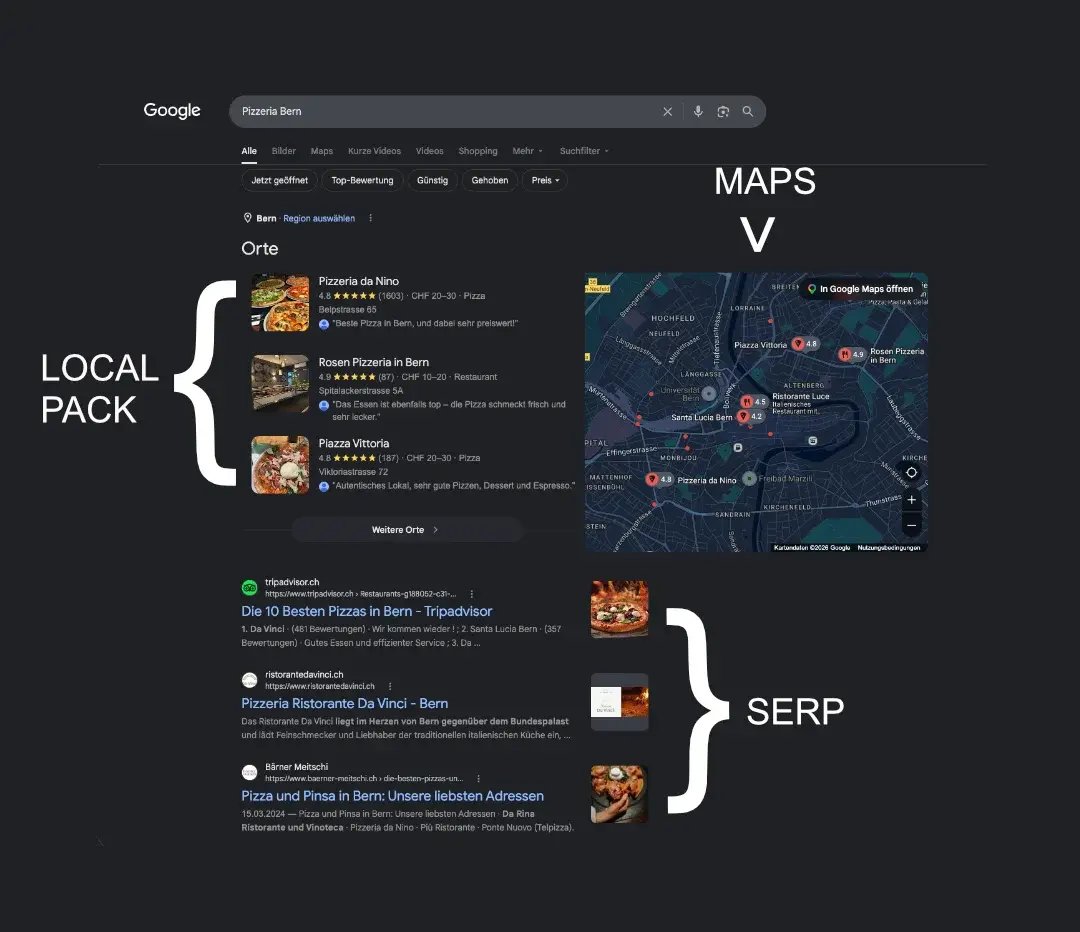The image size is (1080, 932).
Task: Toggle the Gehoben filter chip
Action: (x=490, y=180)
